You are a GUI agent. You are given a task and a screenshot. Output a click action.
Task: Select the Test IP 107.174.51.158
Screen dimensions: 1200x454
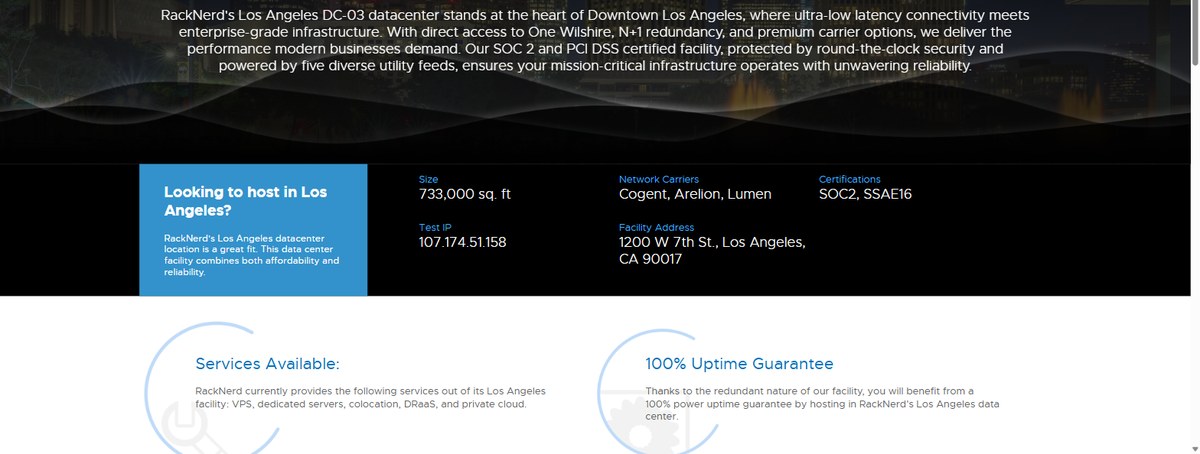pos(462,242)
